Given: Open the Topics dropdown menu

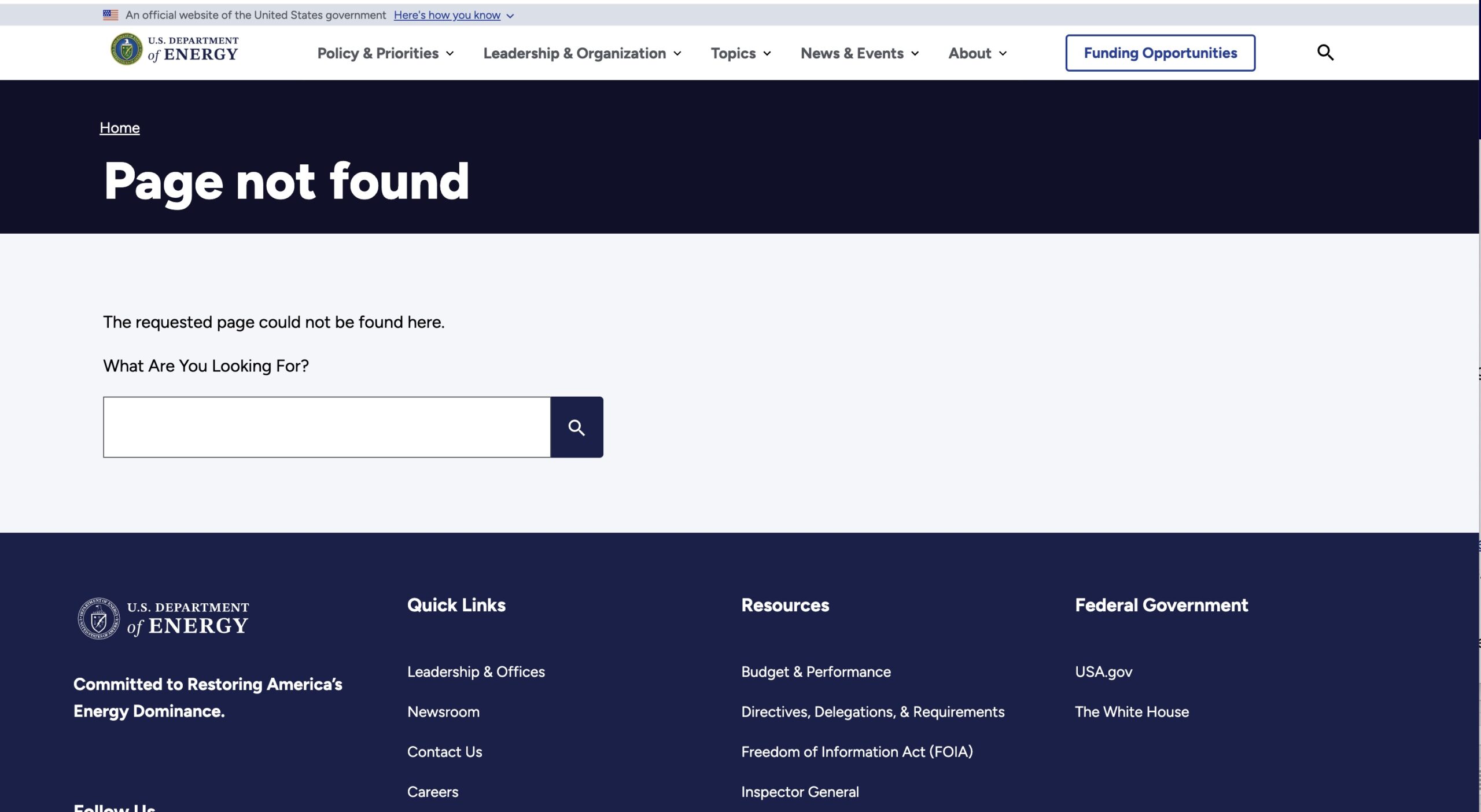Looking at the screenshot, I should (x=741, y=53).
